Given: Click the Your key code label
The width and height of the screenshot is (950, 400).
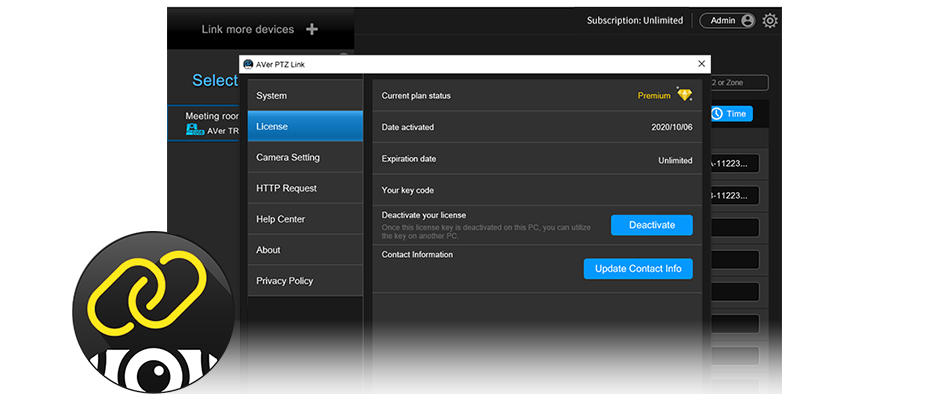Looking at the screenshot, I should click(x=408, y=190).
